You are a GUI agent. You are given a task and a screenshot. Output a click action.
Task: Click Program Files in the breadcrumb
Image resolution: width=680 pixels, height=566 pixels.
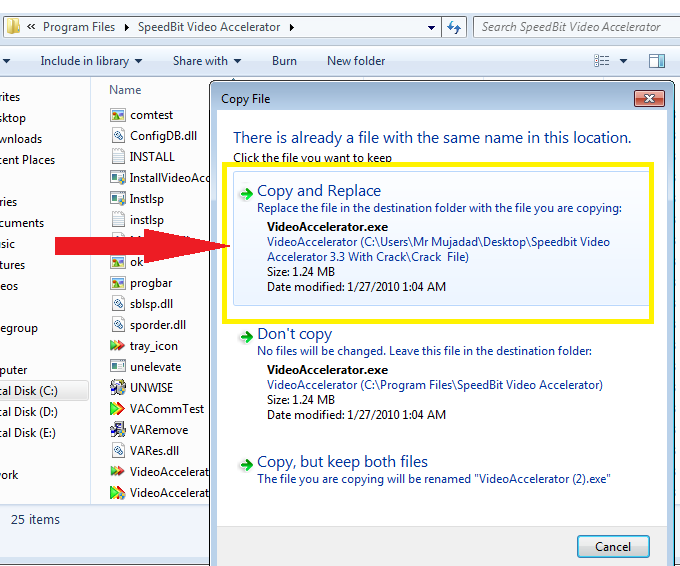(x=79, y=27)
